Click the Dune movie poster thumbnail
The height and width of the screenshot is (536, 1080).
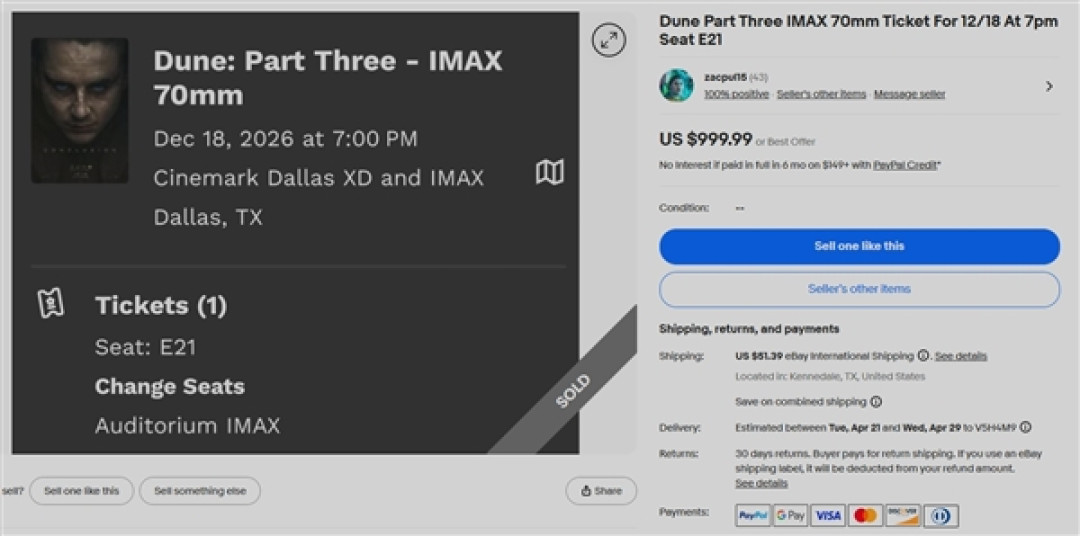[79, 110]
